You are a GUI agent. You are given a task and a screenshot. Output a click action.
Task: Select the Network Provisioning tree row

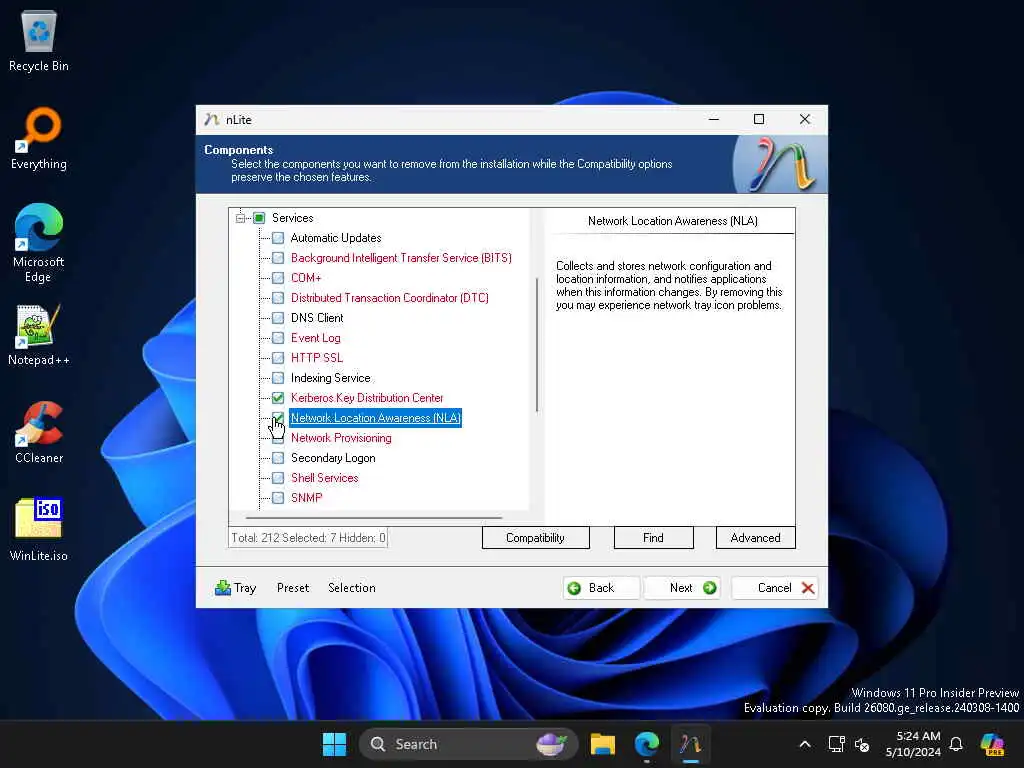pyautogui.click(x=341, y=438)
